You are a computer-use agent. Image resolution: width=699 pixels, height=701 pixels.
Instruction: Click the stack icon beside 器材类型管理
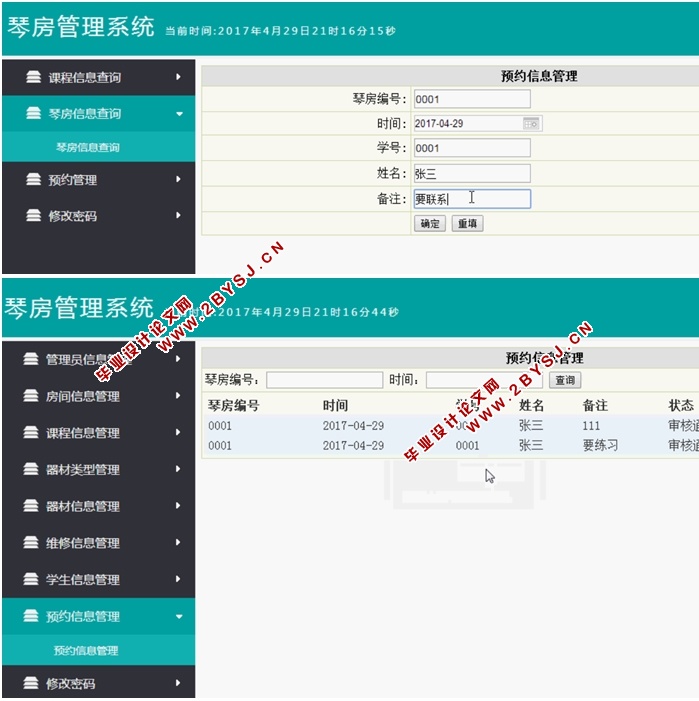[x=32, y=470]
